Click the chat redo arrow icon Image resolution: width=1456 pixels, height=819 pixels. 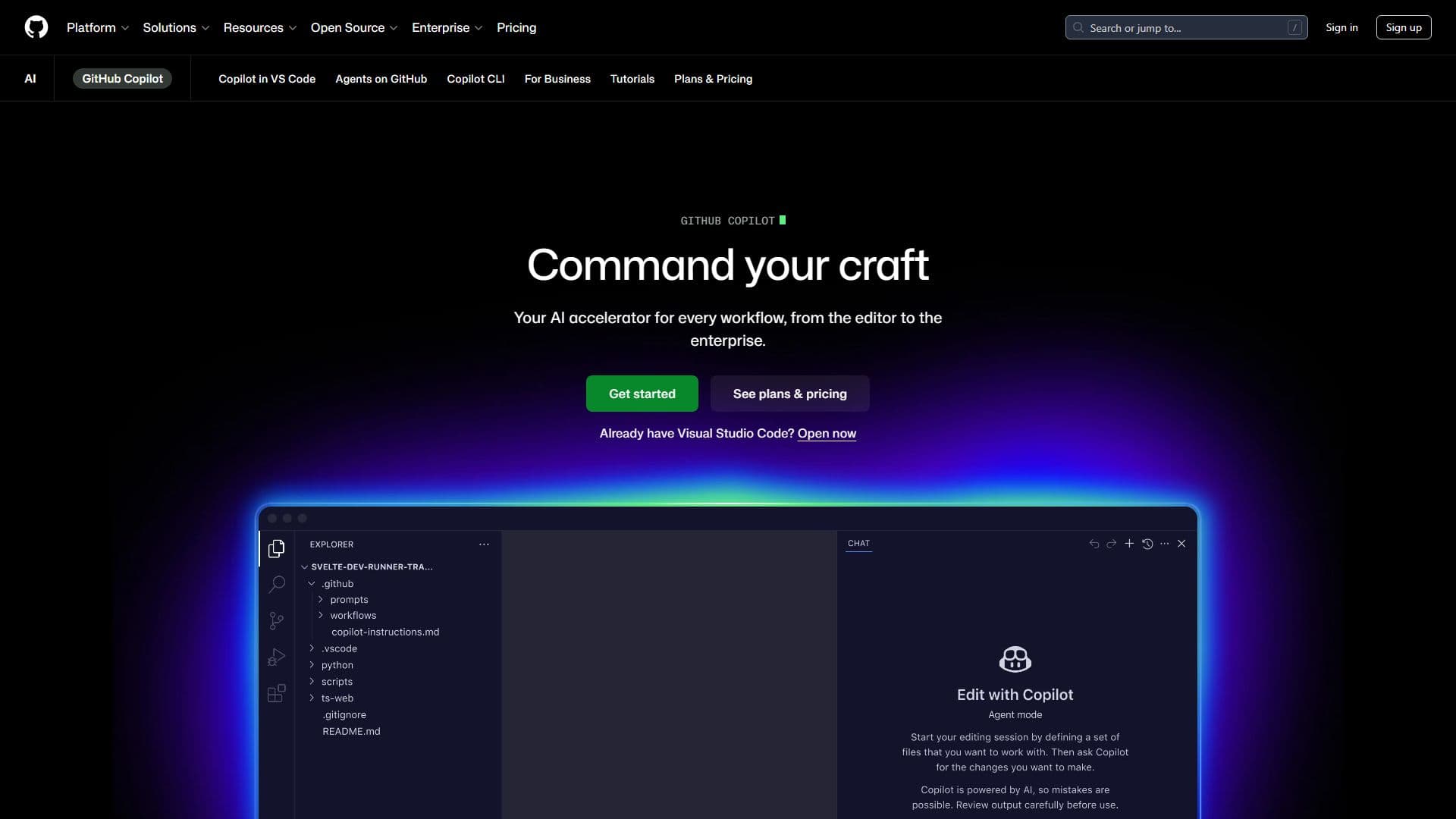click(1111, 544)
